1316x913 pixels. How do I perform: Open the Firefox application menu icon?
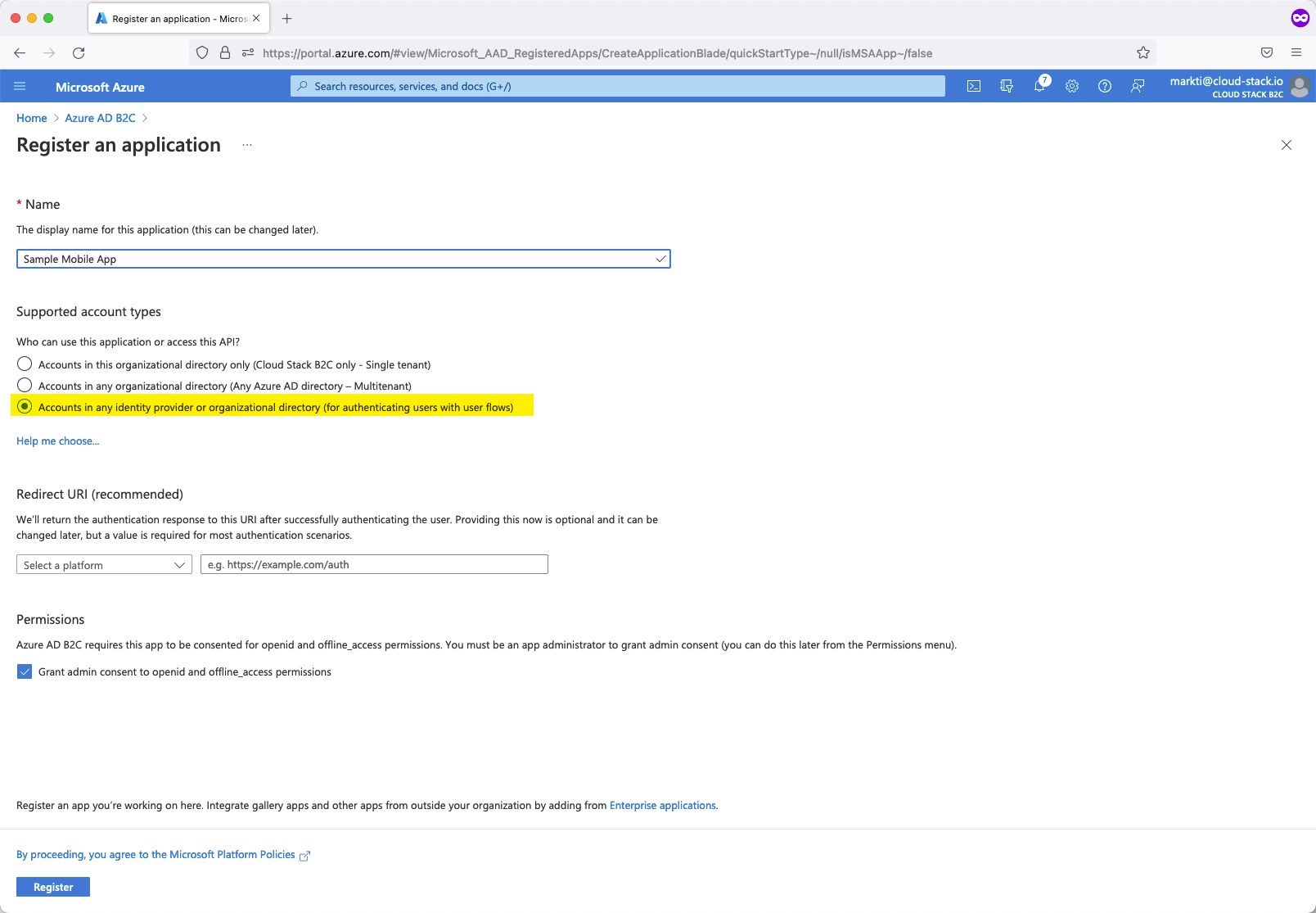[x=1296, y=53]
